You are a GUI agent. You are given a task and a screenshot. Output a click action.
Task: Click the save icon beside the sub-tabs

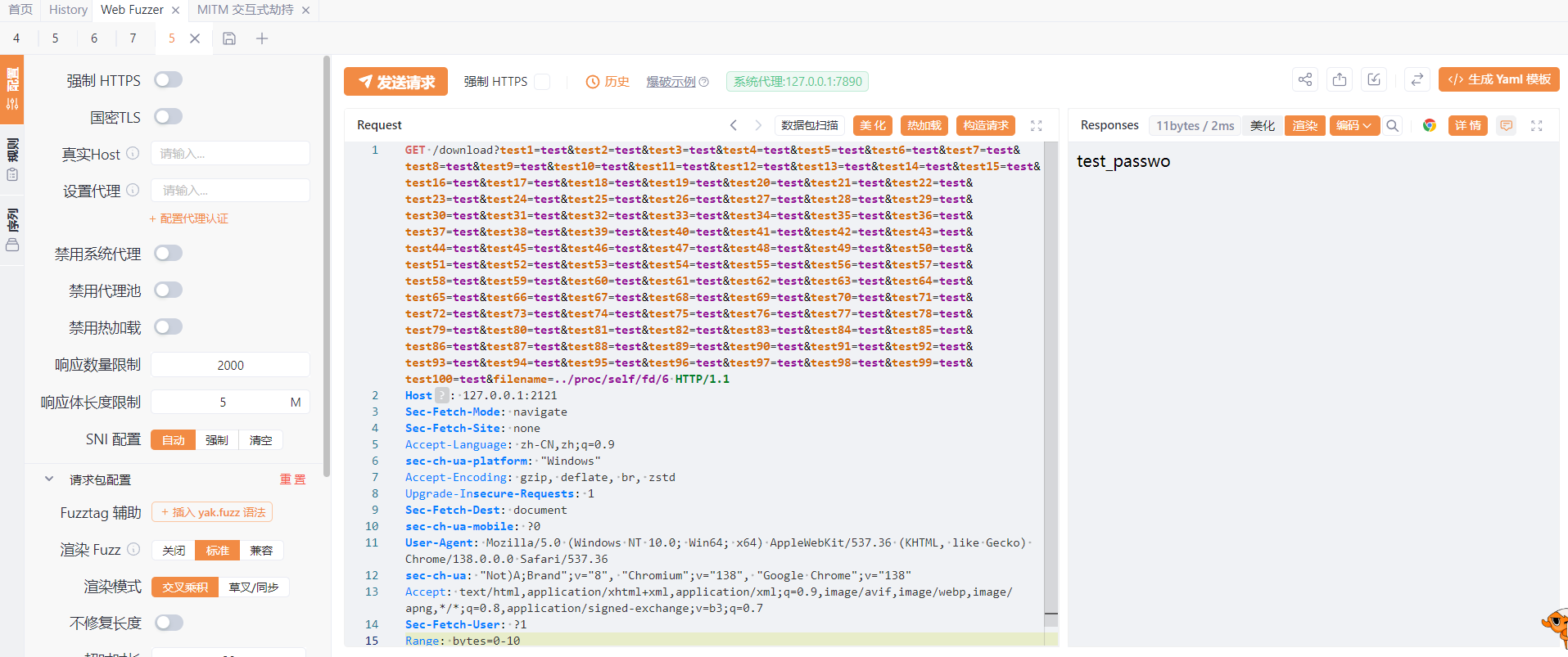pyautogui.click(x=229, y=38)
